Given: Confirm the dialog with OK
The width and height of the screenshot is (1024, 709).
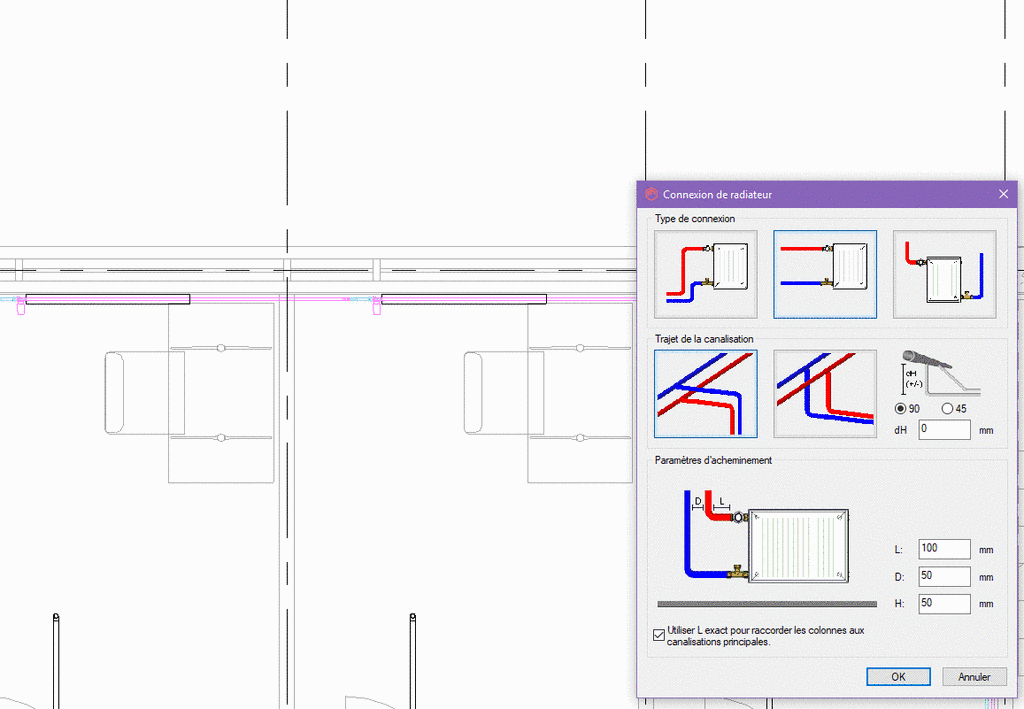Looking at the screenshot, I should 898,677.
